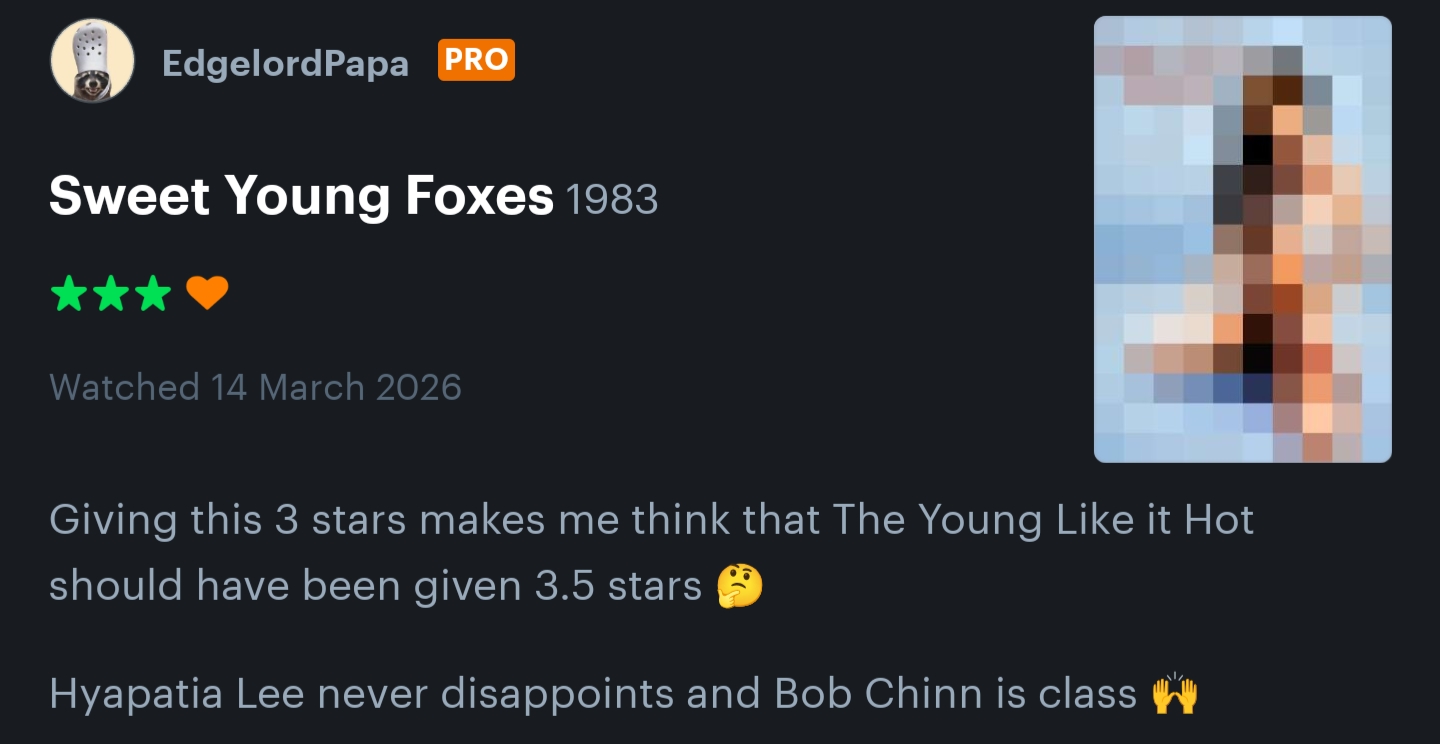Click the Watched 14 March 2026 date

pyautogui.click(x=255, y=387)
